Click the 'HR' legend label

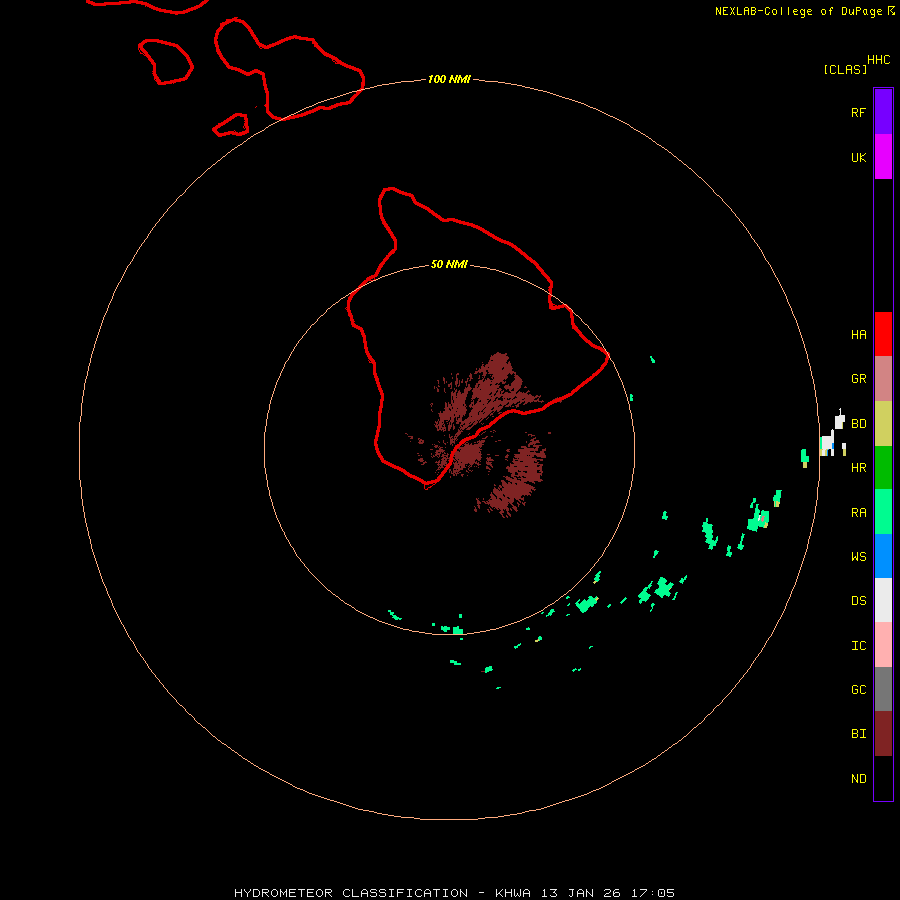(858, 468)
